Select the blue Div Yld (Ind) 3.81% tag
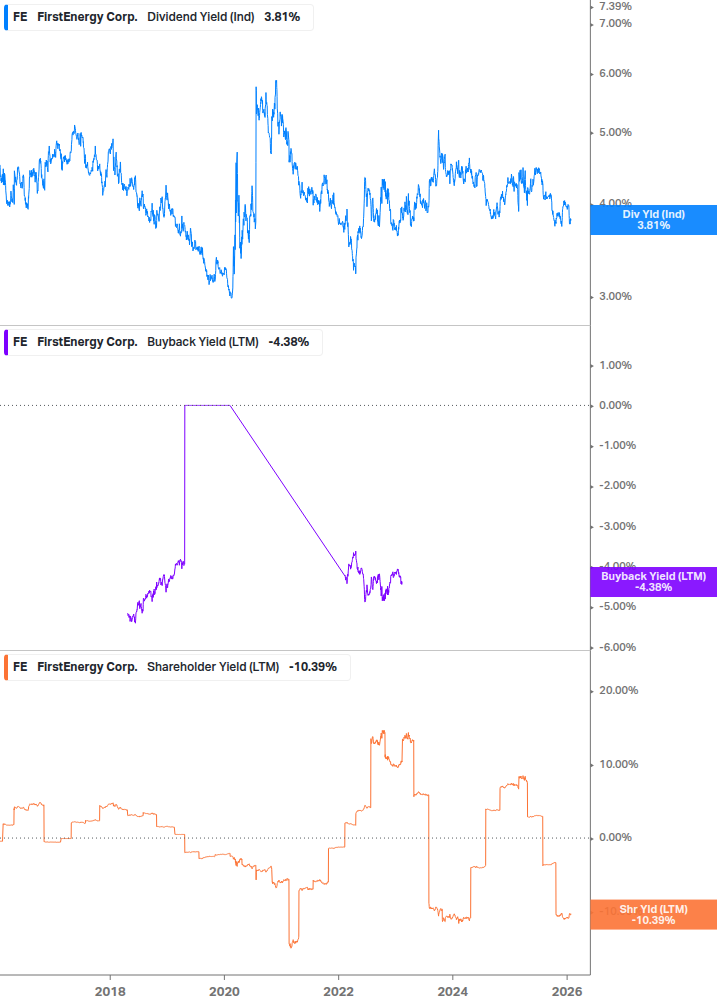 click(654, 220)
